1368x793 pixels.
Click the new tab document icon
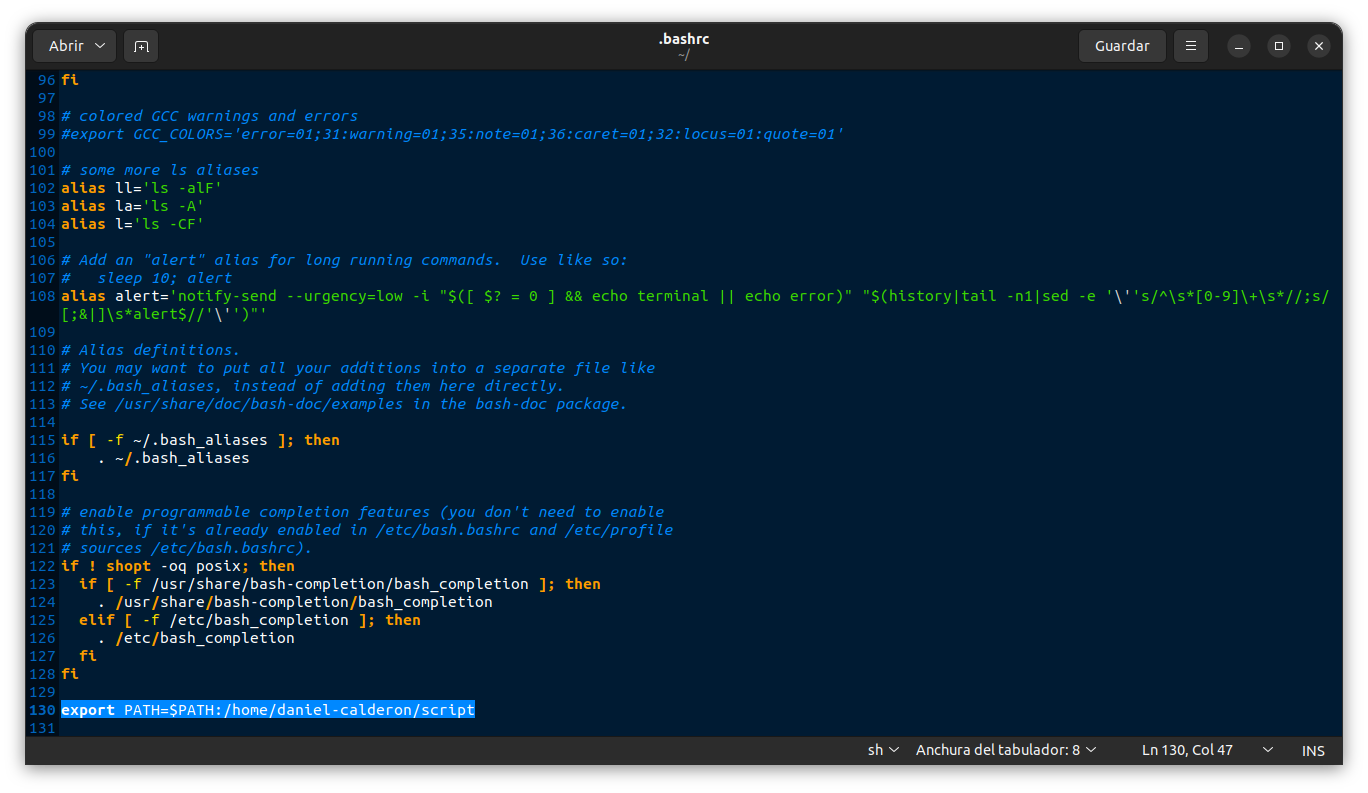141,46
